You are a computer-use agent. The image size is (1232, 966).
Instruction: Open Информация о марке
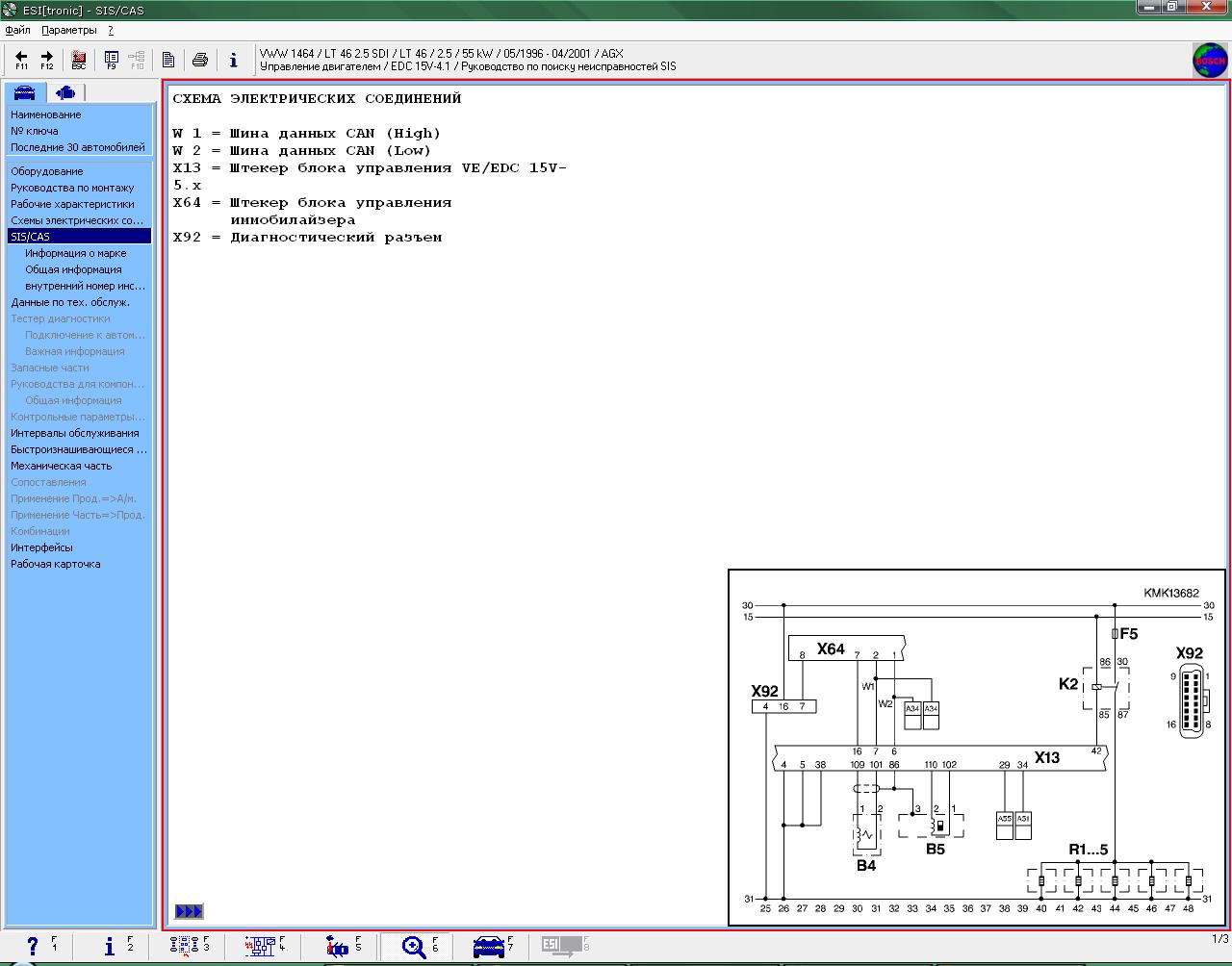point(76,253)
